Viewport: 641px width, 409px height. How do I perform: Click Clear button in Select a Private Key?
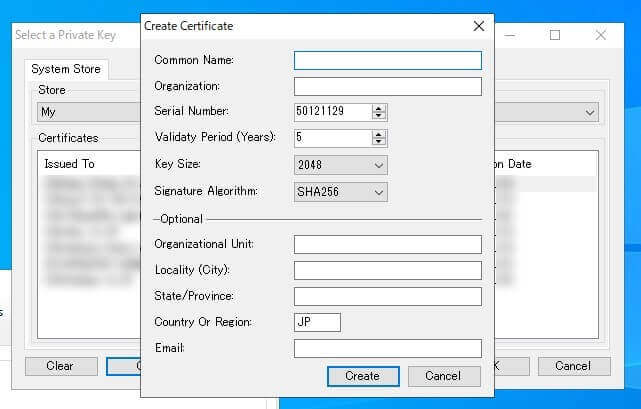[61, 366]
